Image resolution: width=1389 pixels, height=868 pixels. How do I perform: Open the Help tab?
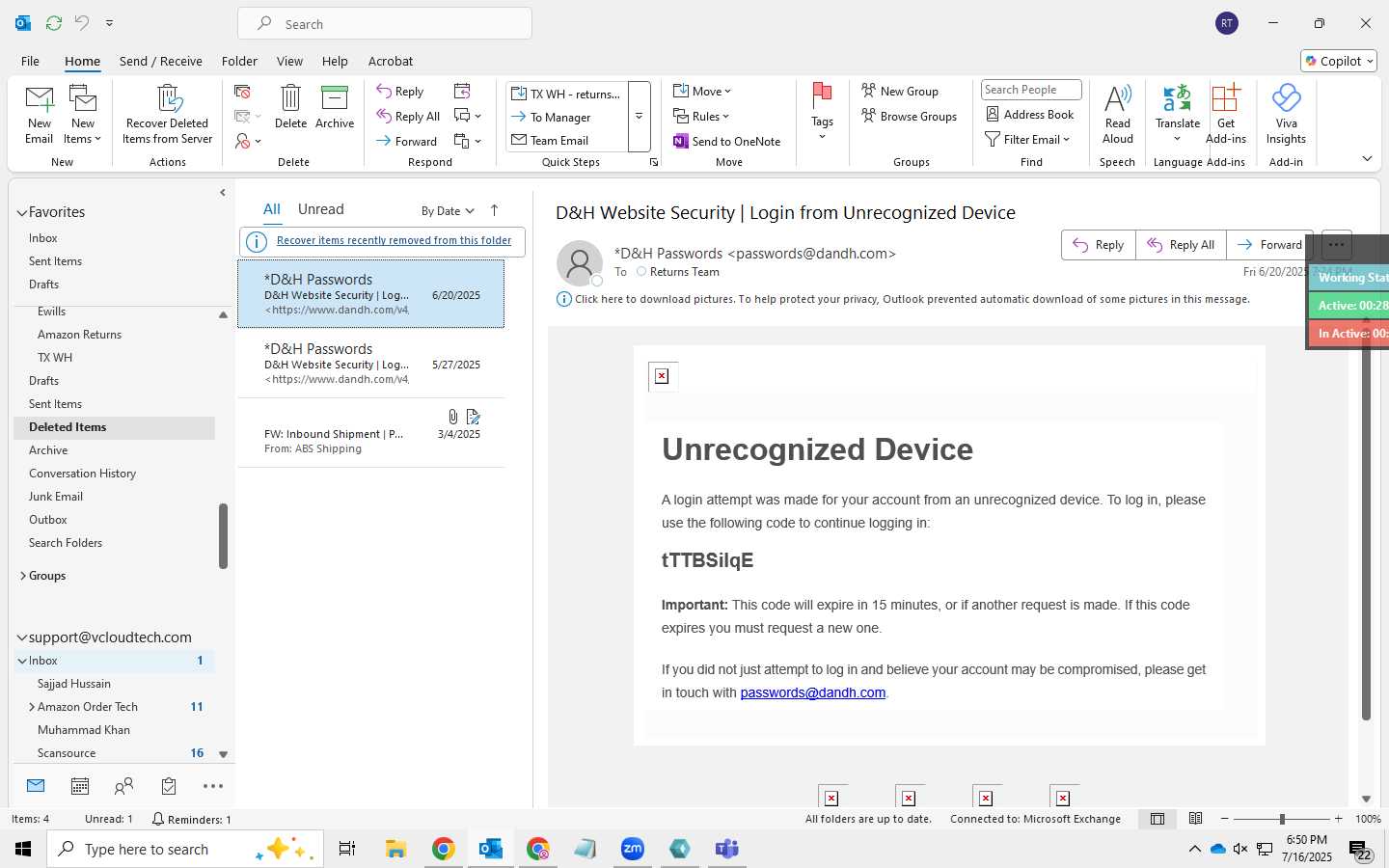[335, 61]
